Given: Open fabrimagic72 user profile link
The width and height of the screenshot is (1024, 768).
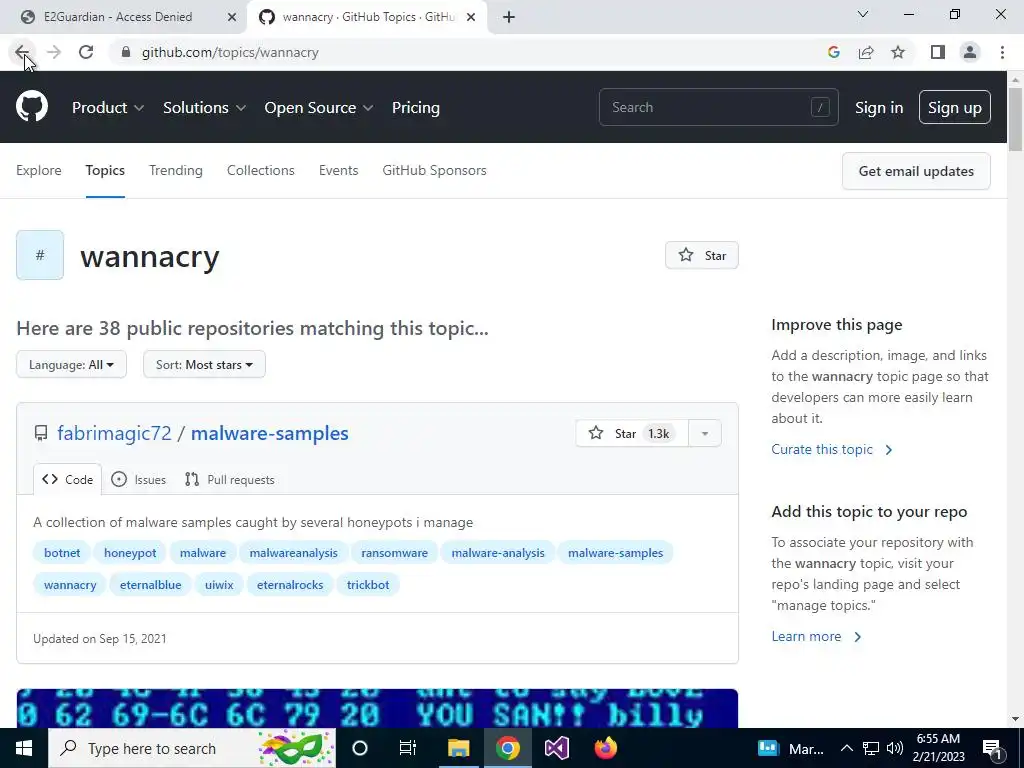Looking at the screenshot, I should tap(114, 433).
